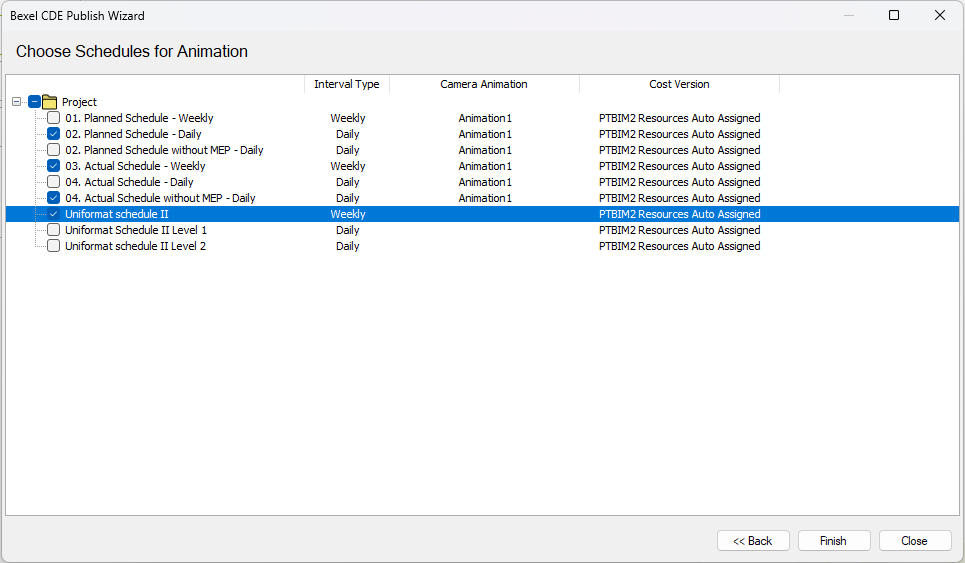Collapse the Project tree node
The height and width of the screenshot is (563, 965).
pos(17,102)
